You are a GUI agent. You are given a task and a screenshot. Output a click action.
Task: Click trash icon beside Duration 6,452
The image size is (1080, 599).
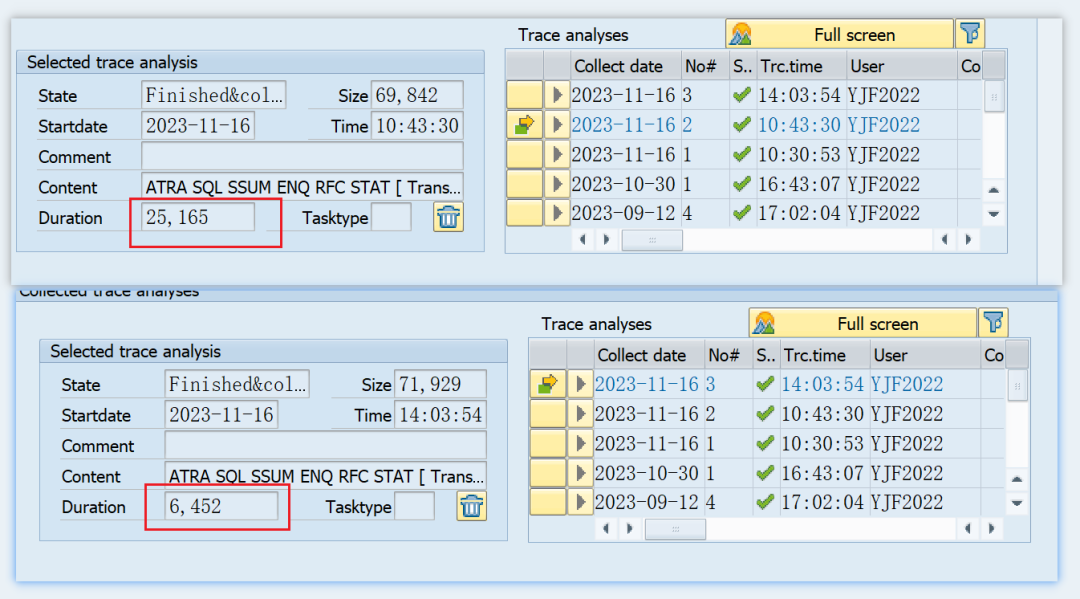(472, 507)
